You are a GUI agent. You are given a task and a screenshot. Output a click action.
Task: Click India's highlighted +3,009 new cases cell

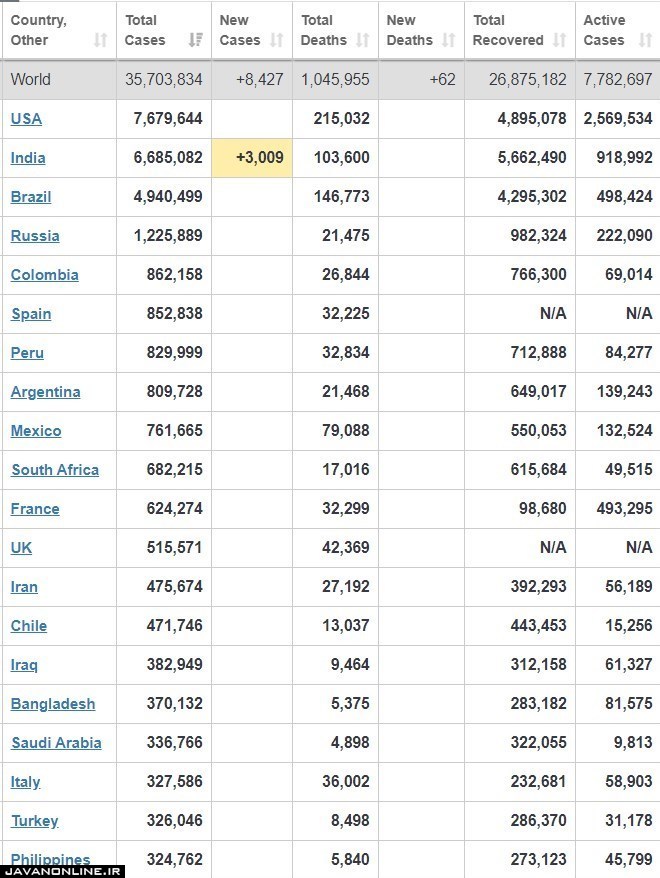pyautogui.click(x=252, y=158)
